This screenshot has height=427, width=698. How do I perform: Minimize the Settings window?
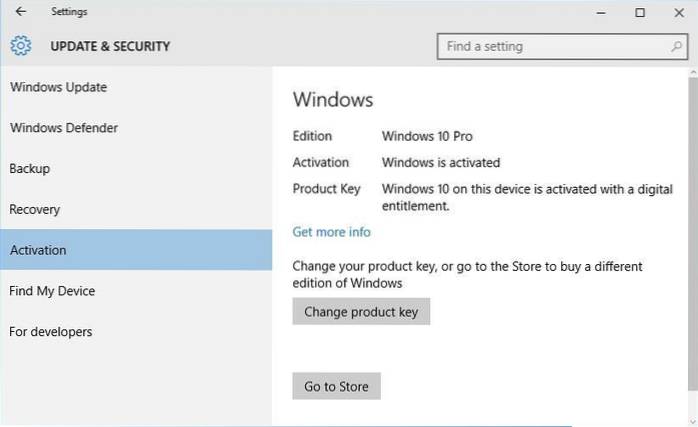601,12
